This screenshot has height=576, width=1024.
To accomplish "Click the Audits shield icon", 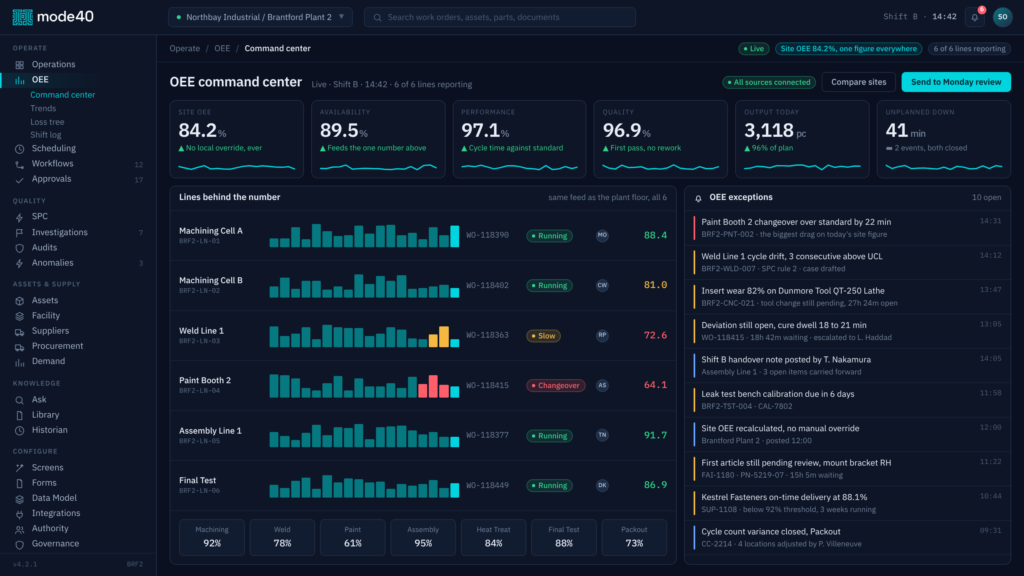I will click(x=20, y=248).
